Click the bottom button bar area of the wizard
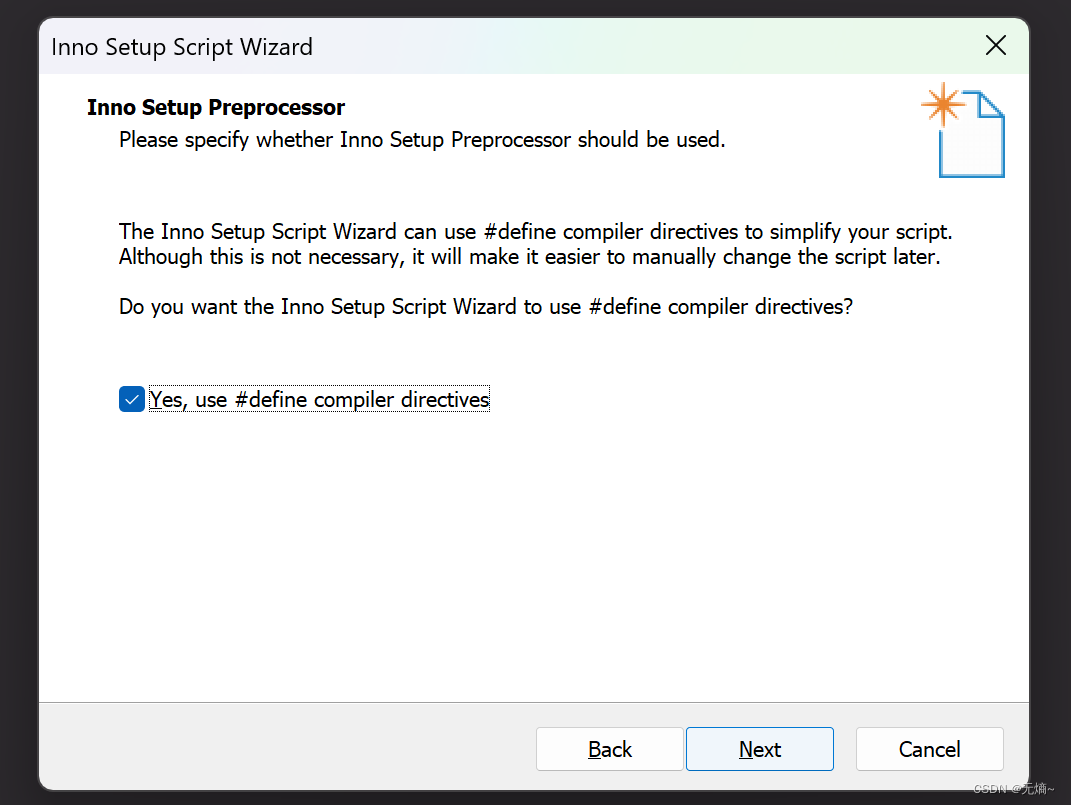1071x805 pixels. (300, 748)
